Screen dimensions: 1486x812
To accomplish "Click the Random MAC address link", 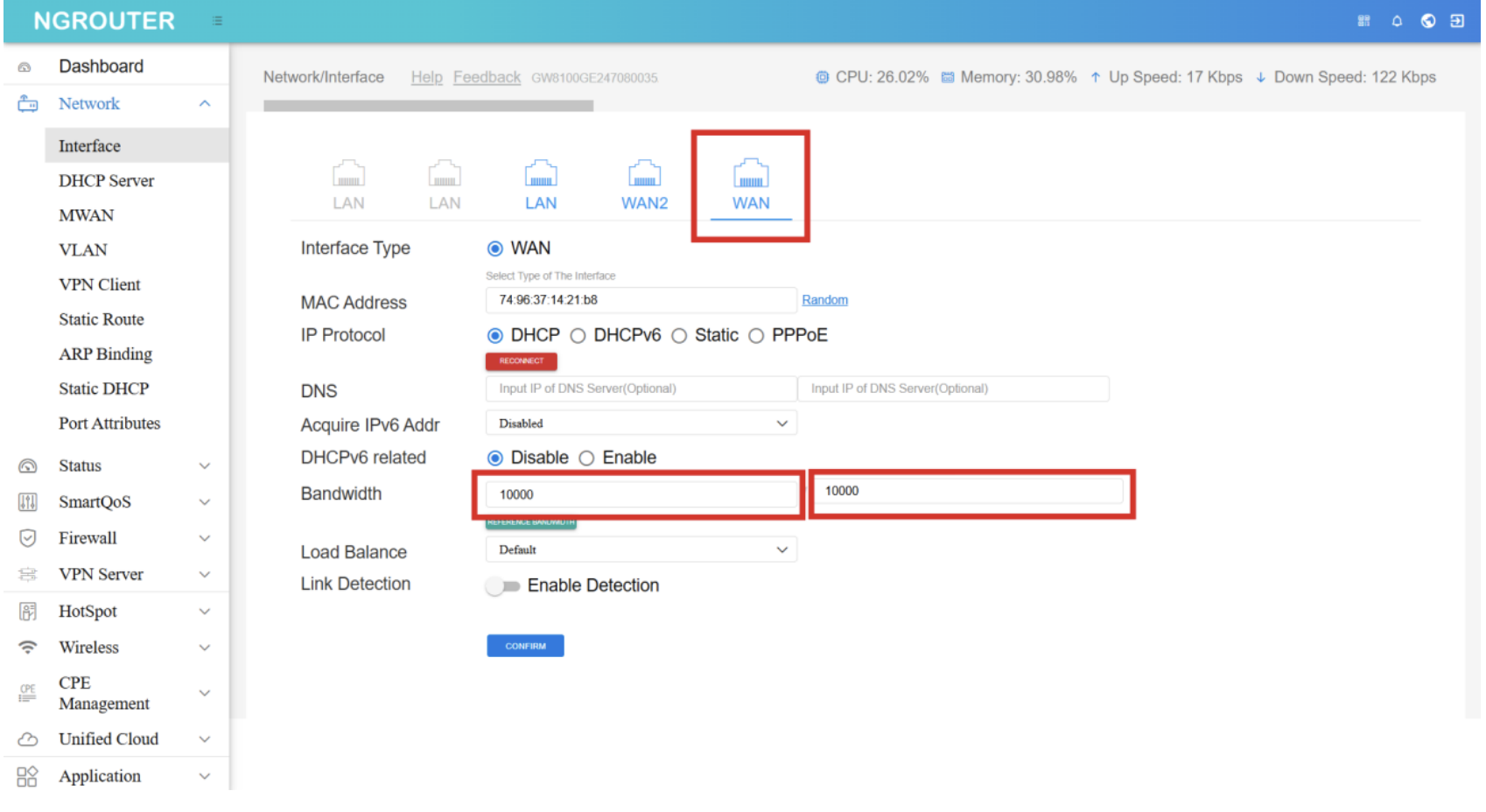I will point(824,300).
